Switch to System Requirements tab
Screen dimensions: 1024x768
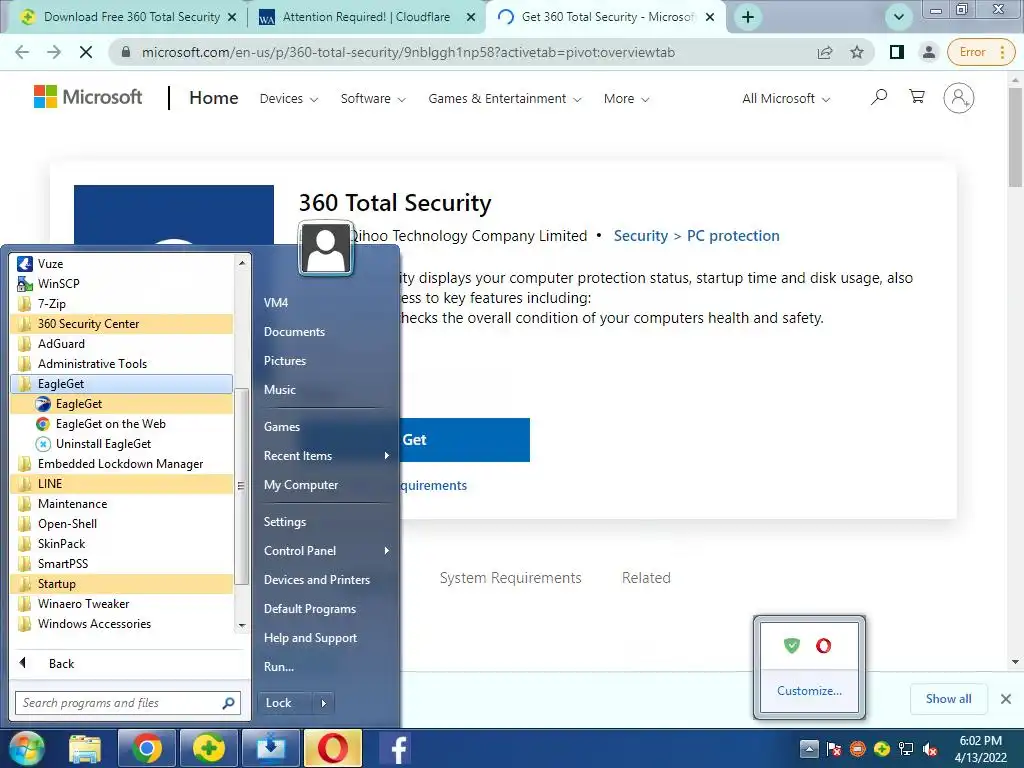pos(510,578)
